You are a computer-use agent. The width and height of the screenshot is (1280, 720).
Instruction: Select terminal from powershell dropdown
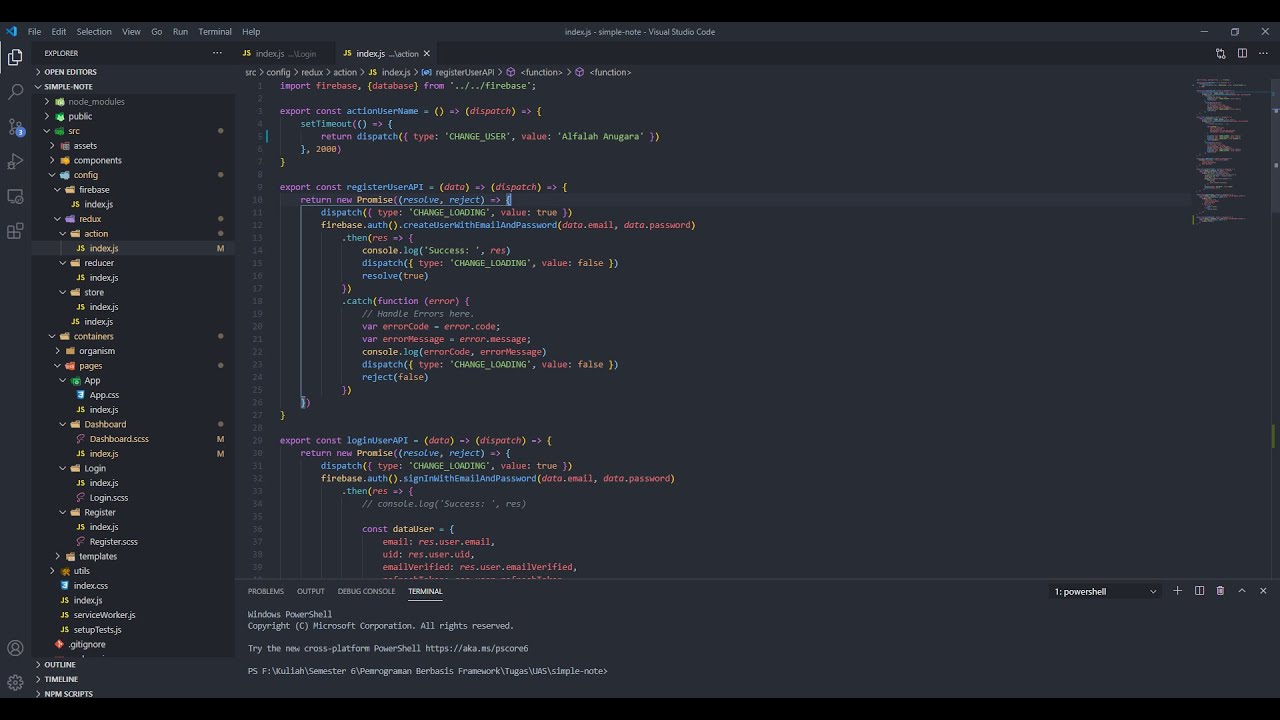coord(1105,591)
